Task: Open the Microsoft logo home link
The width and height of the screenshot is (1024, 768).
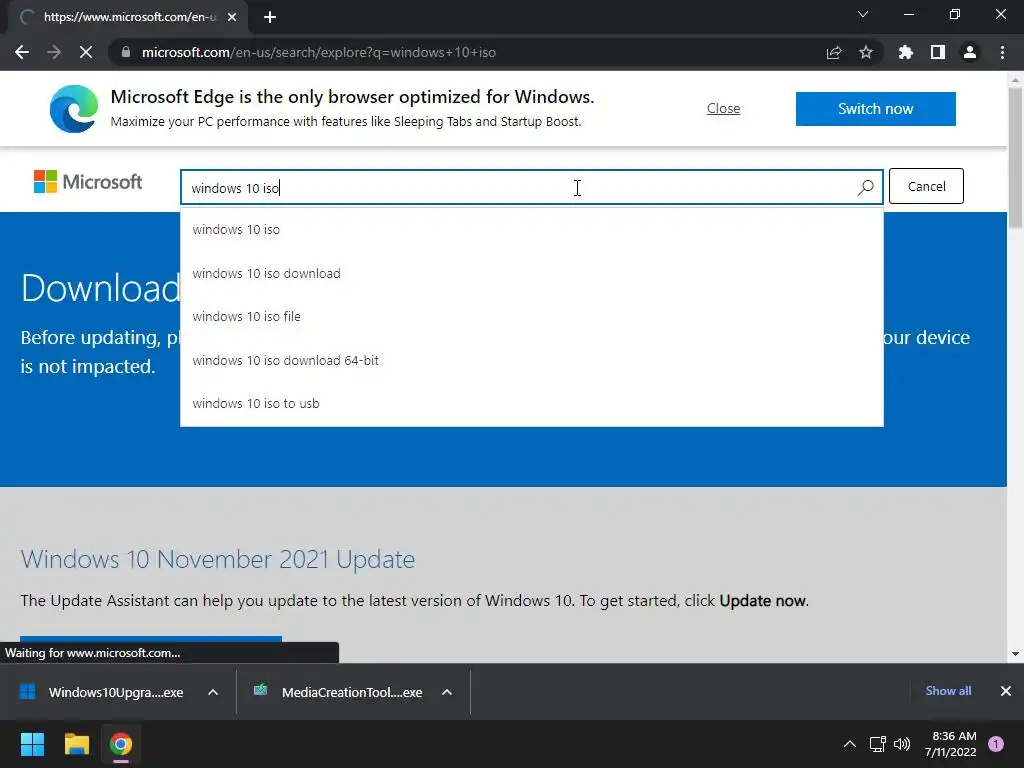Action: tap(88, 182)
